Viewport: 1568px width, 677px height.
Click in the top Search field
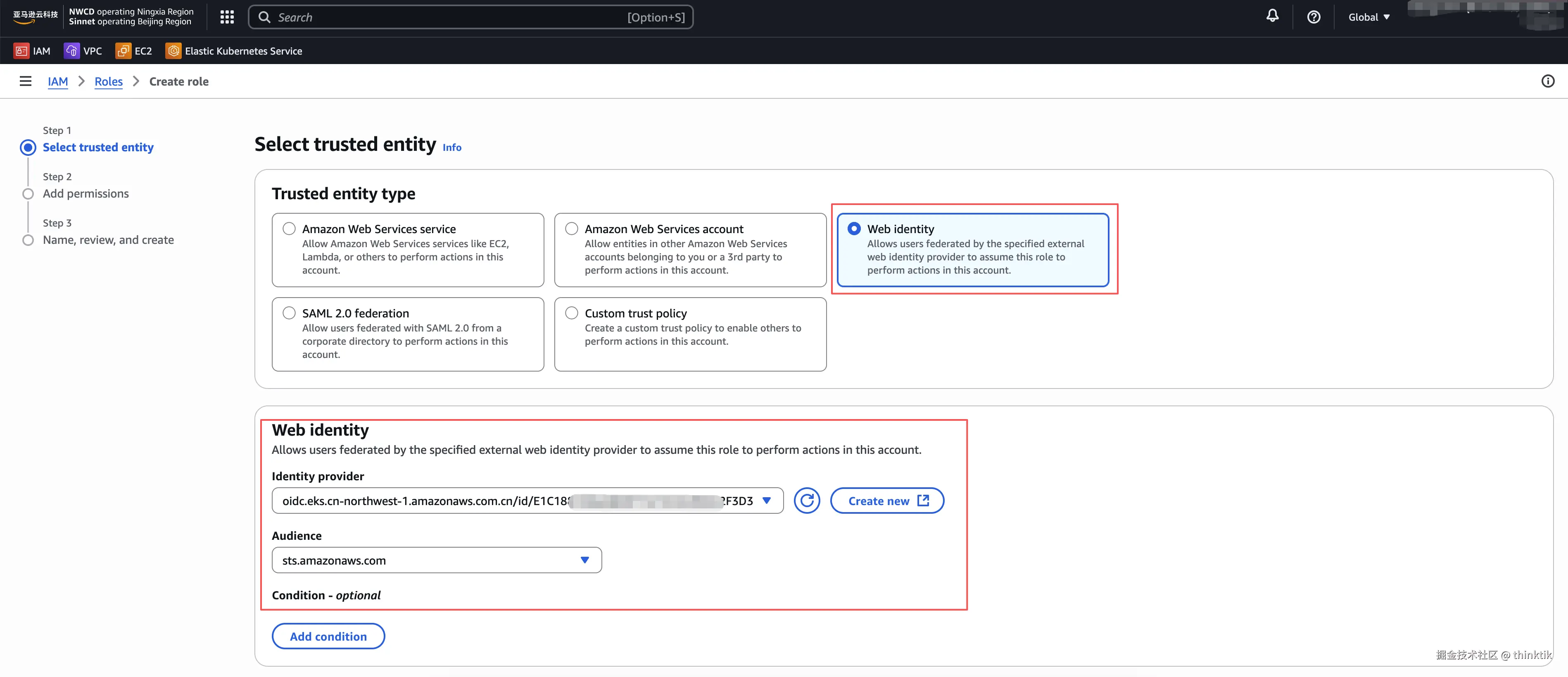(x=450, y=17)
